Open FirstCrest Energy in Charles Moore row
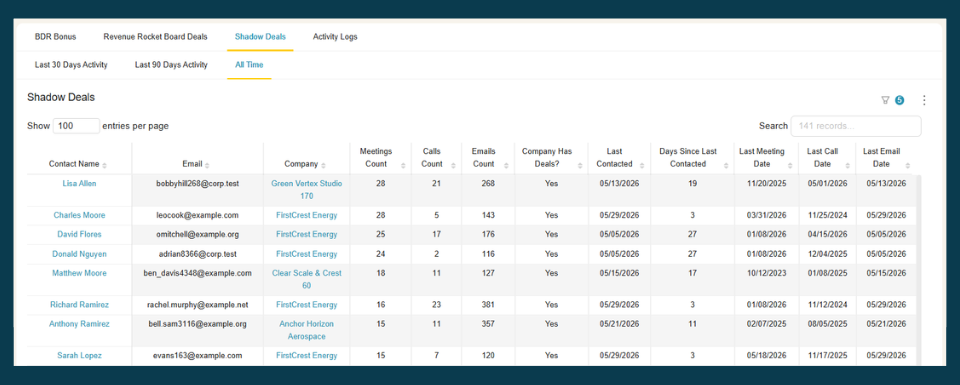Viewport: 960px width, 385px height. click(x=307, y=215)
